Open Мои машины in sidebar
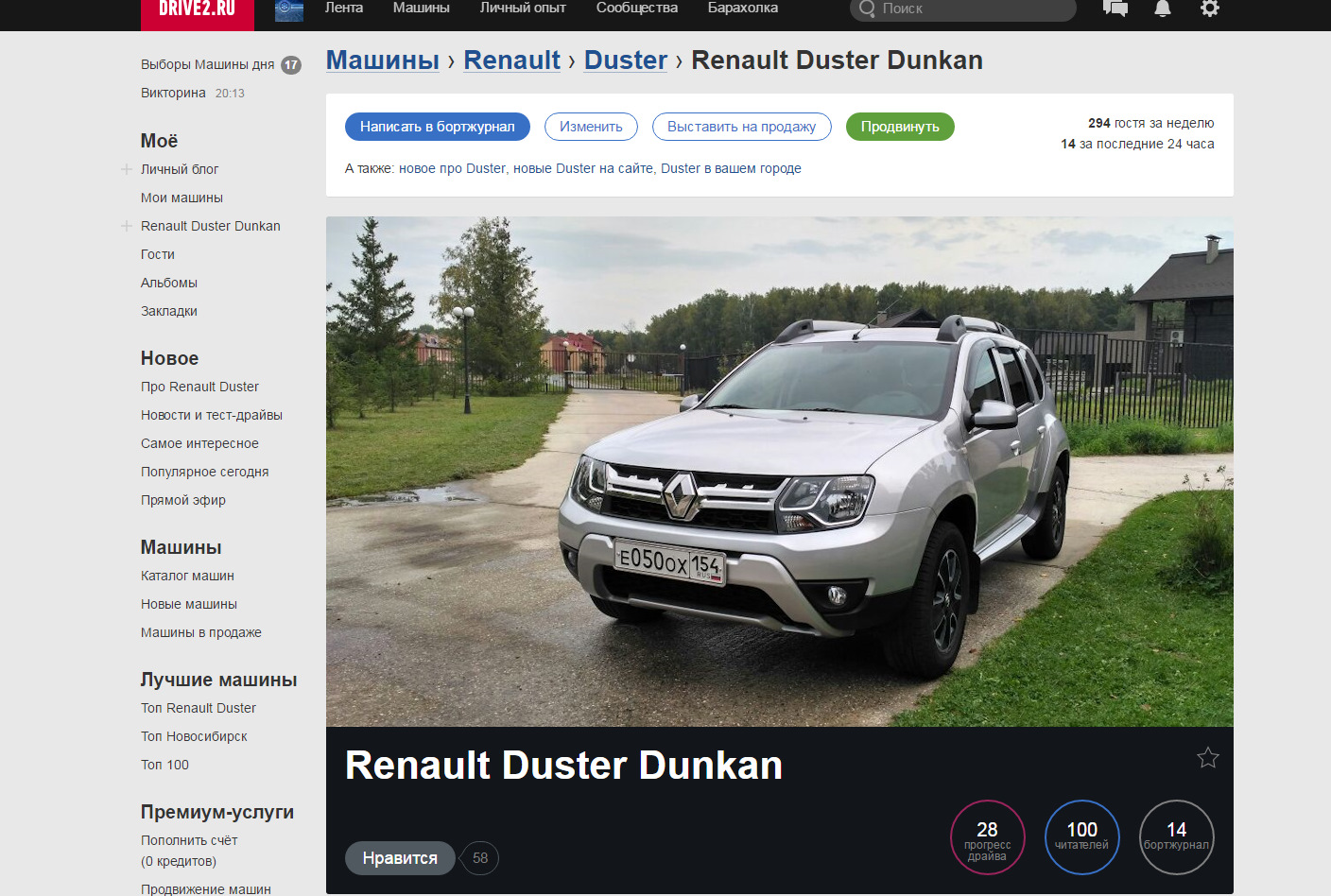The image size is (1331, 896). (x=181, y=198)
